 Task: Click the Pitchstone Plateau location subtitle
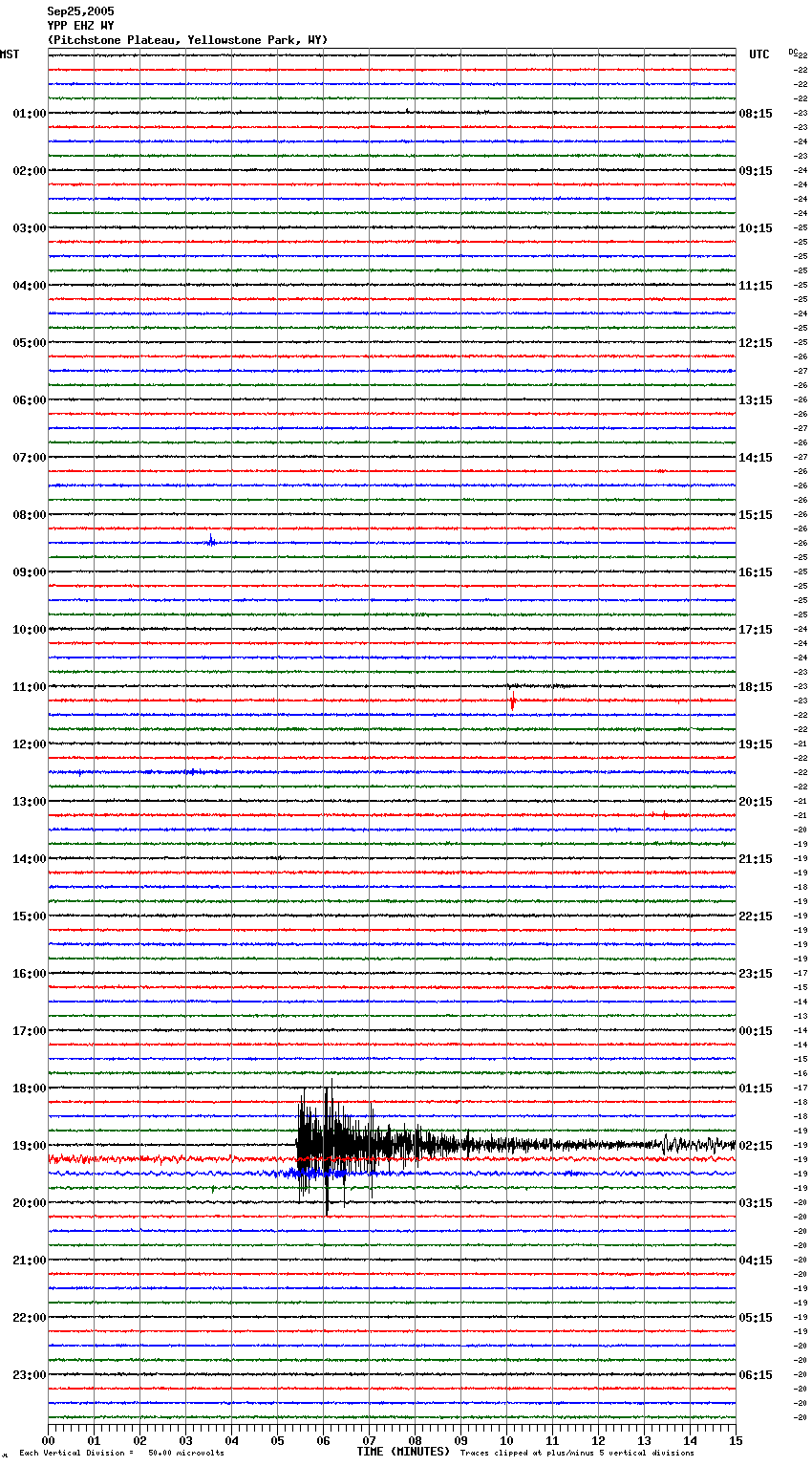click(x=187, y=40)
